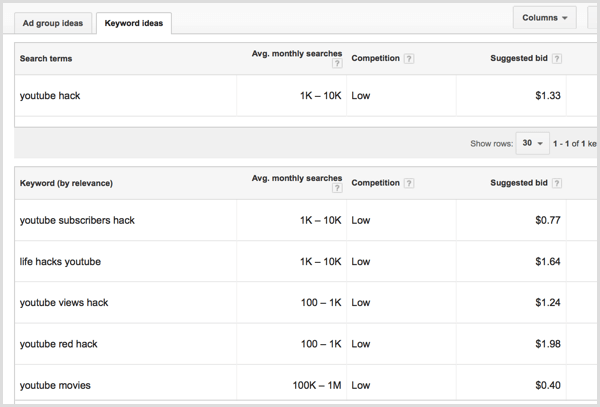The height and width of the screenshot is (407, 600).
Task: Sort Keyword table by Avg. monthly searches
Action: tap(297, 178)
